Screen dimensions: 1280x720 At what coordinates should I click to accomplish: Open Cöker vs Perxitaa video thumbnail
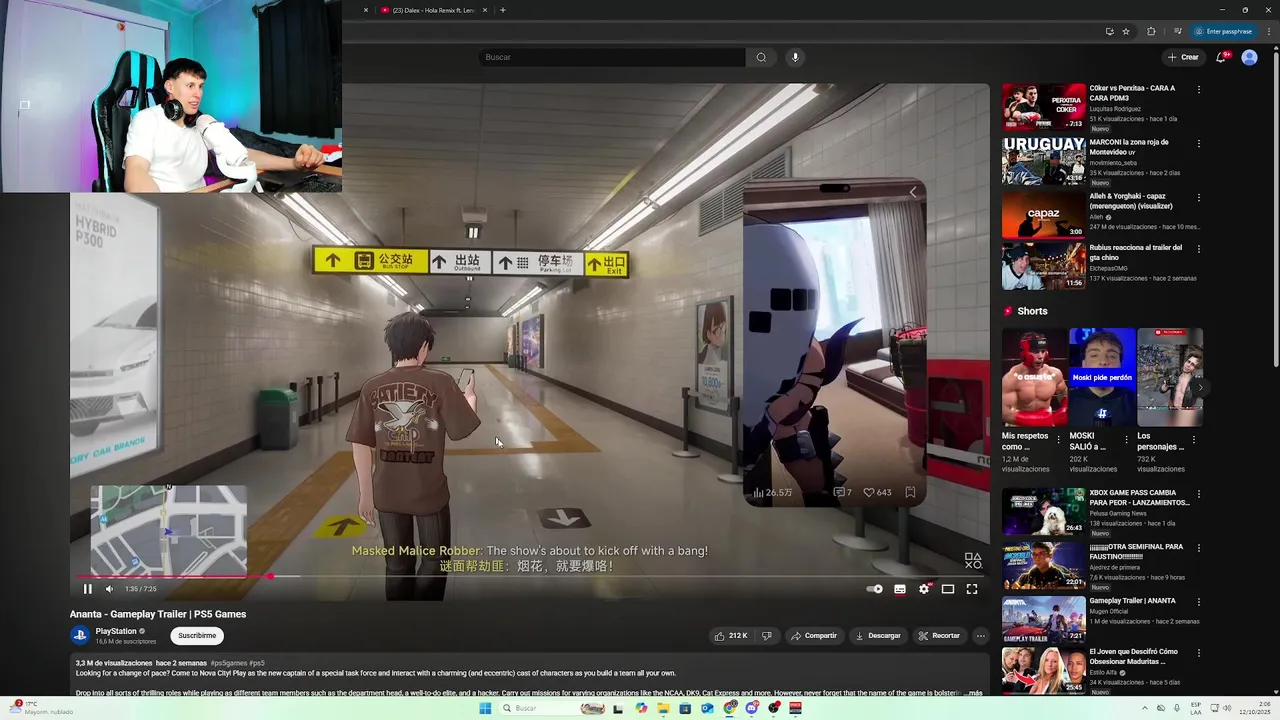coord(1043,107)
